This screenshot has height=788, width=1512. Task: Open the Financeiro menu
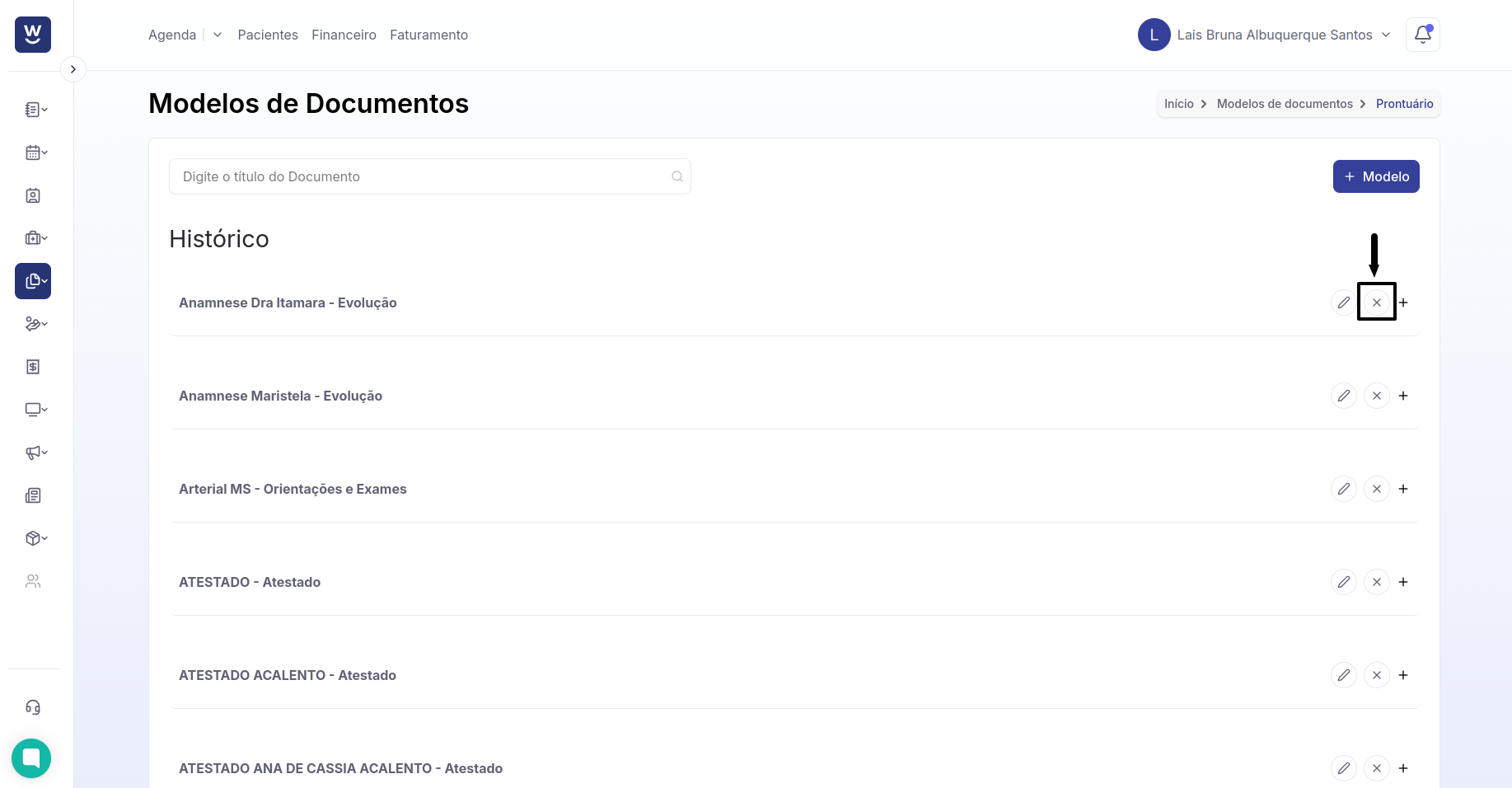pos(344,35)
